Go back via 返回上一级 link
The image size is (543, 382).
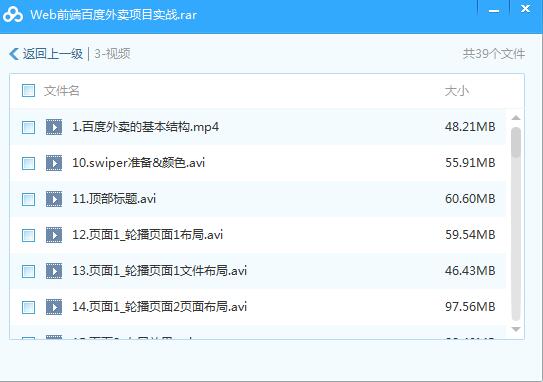[x=53, y=54]
